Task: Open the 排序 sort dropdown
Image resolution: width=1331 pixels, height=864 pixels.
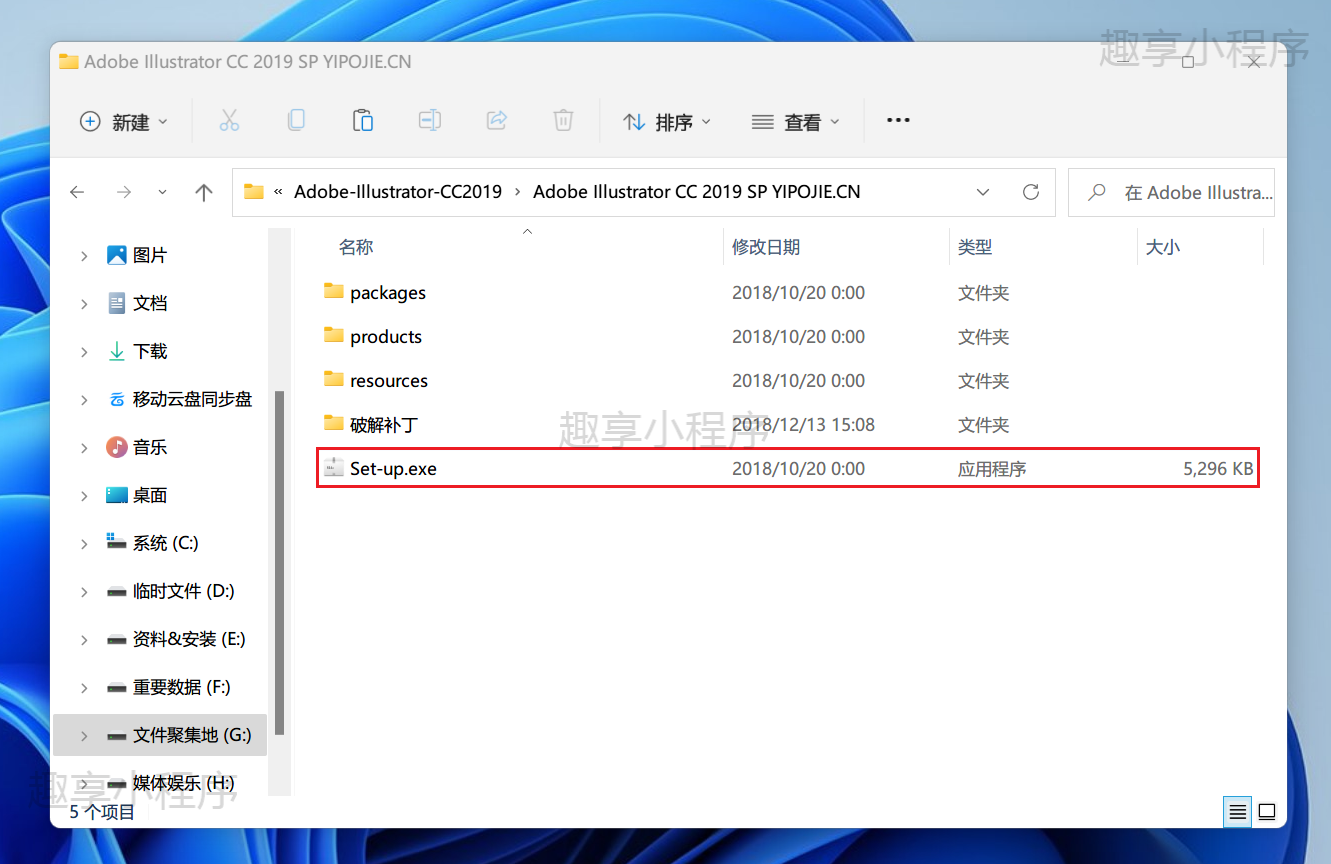Action: coord(666,121)
